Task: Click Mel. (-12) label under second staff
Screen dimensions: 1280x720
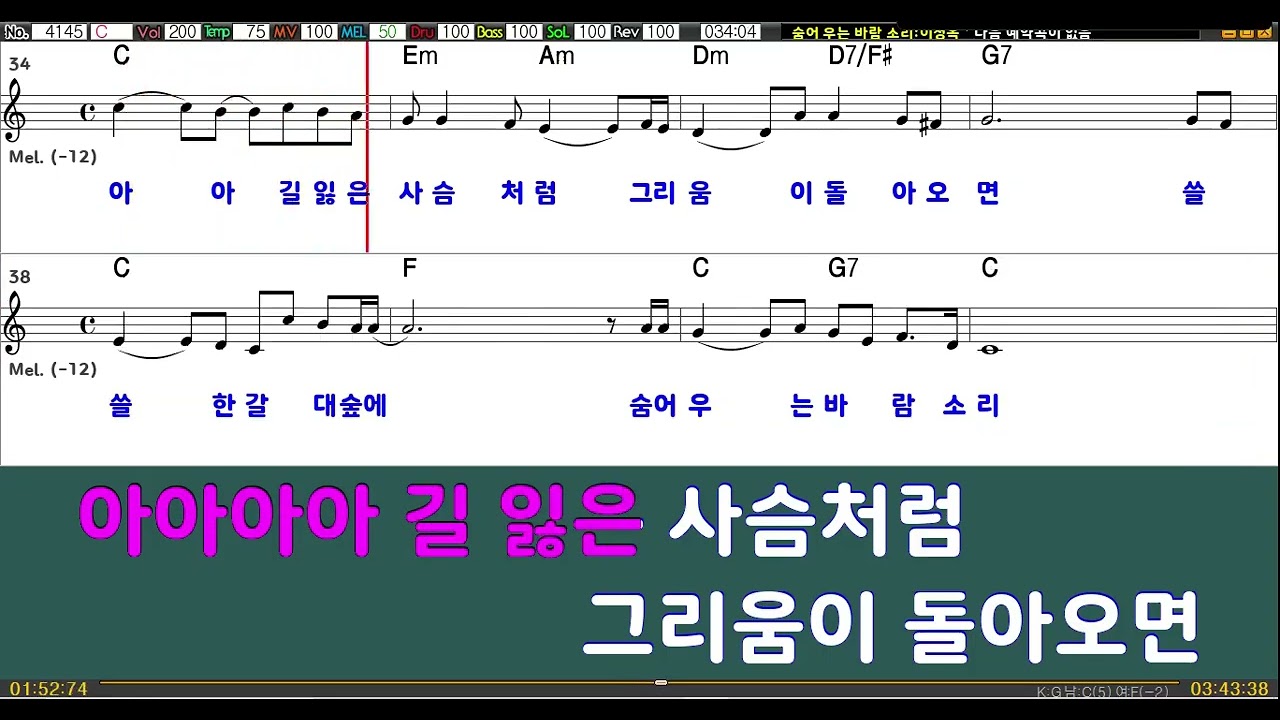Action: pos(53,370)
